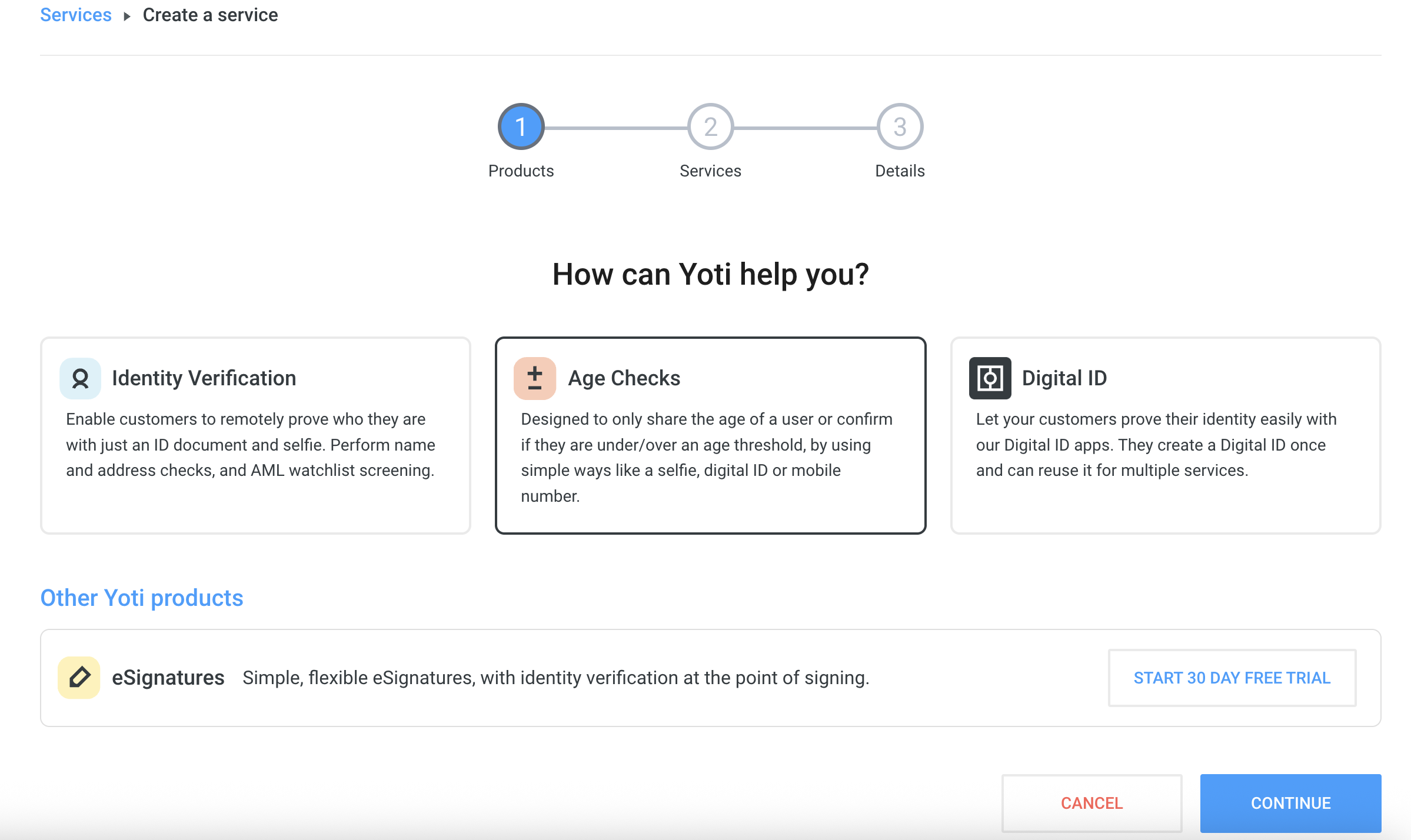Screen dimensions: 1411x840
Task: Click the Products step label
Action: pyautogui.click(x=521, y=171)
